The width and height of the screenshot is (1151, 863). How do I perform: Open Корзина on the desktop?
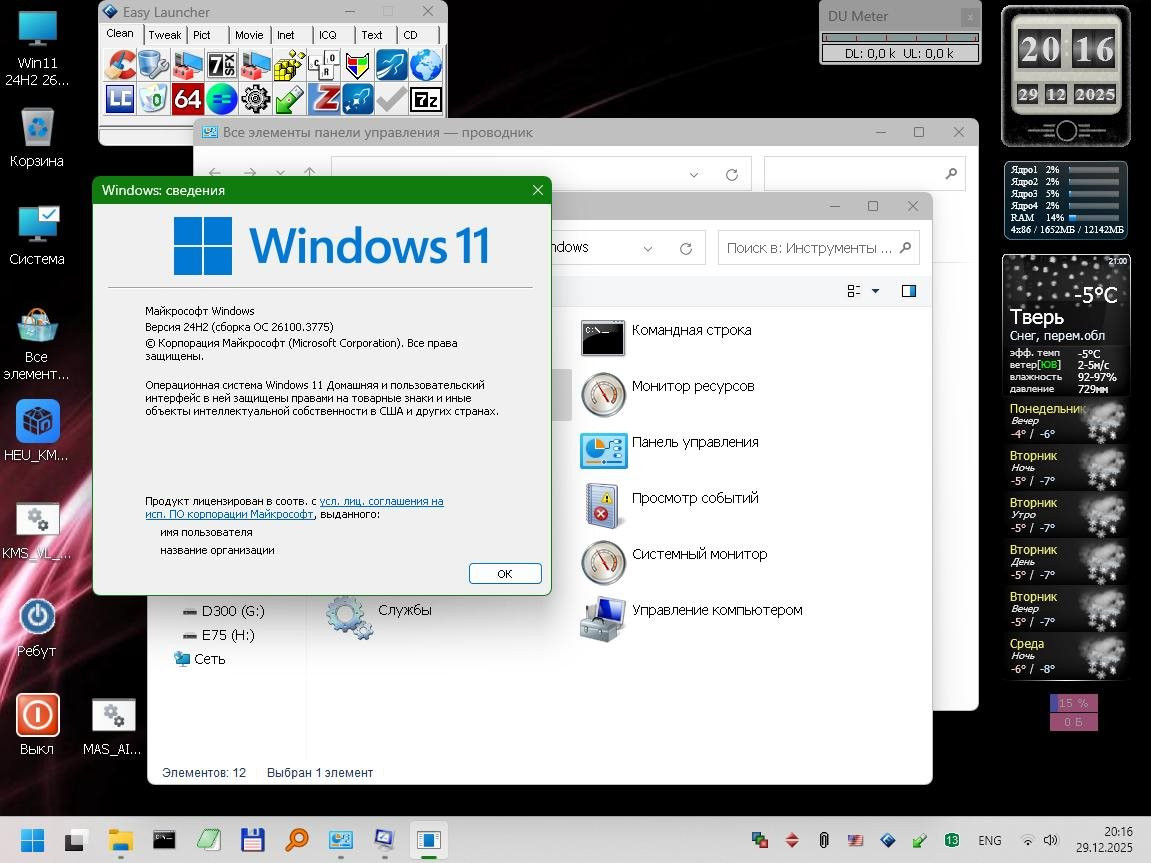point(37,138)
